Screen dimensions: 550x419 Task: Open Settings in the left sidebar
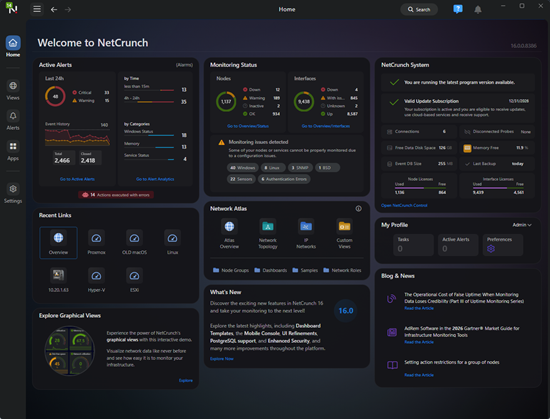[x=13, y=193]
